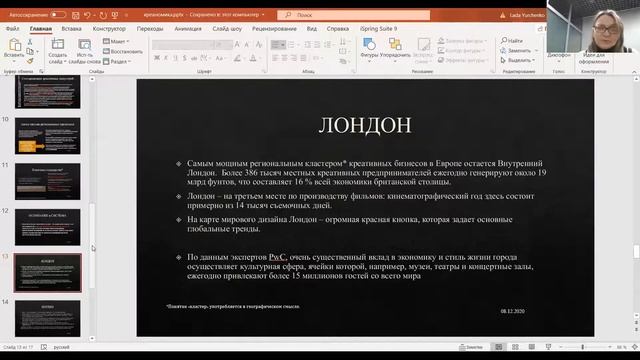
Task: Open the Раздел section dropdown
Action: pyautogui.click(x=117, y=61)
